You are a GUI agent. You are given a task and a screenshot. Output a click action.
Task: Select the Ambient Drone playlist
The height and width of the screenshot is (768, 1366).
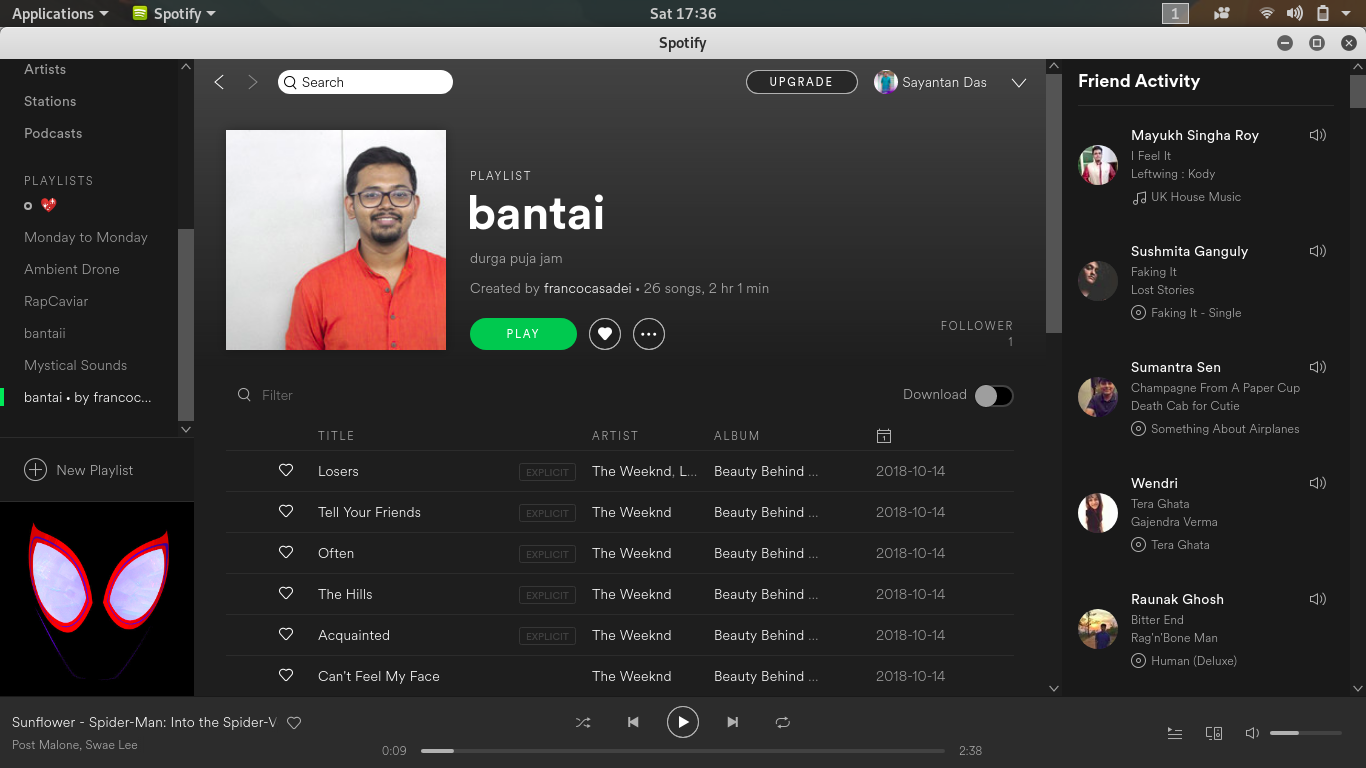pos(72,269)
